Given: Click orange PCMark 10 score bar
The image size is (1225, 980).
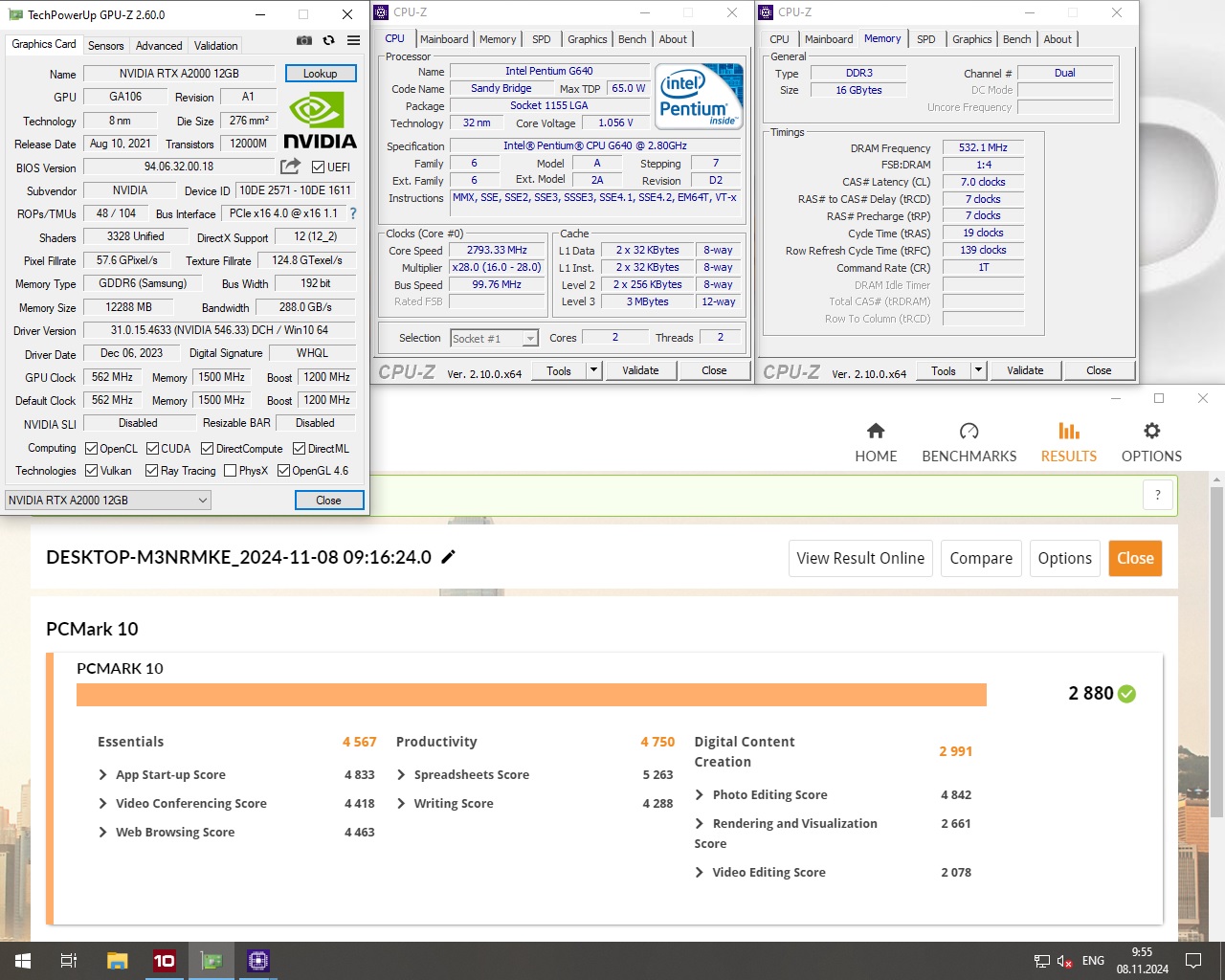Looking at the screenshot, I should point(531,695).
